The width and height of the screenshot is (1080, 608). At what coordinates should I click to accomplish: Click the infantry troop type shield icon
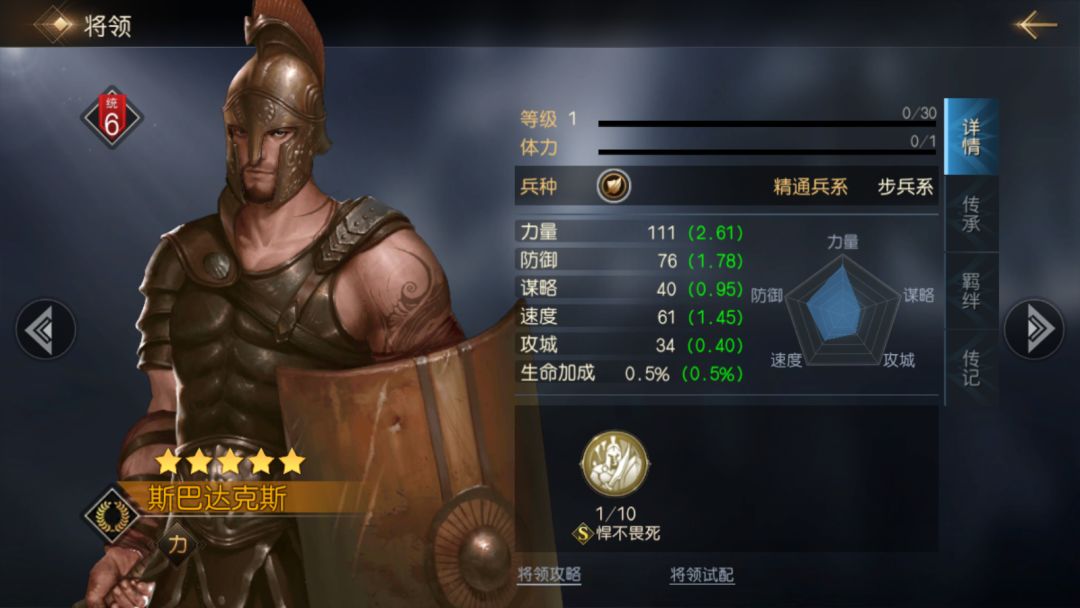coord(613,186)
